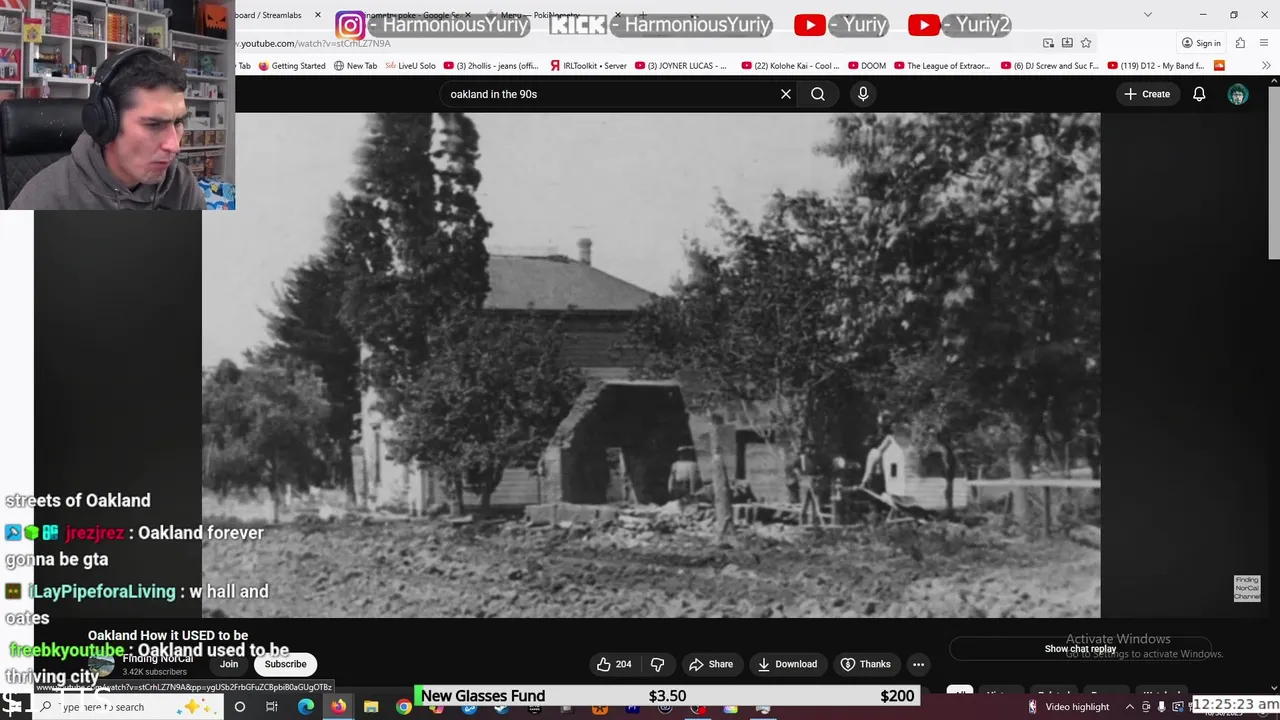Share the Oakland video

[711, 664]
